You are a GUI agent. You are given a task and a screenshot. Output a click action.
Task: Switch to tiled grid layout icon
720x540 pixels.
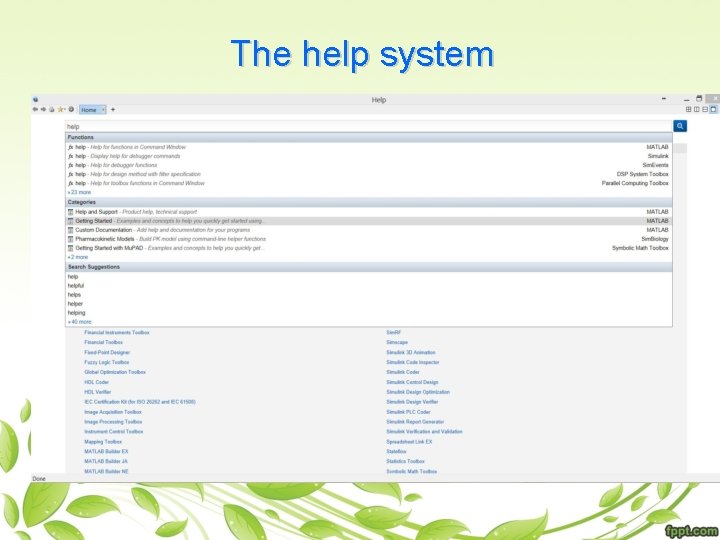coord(688,109)
